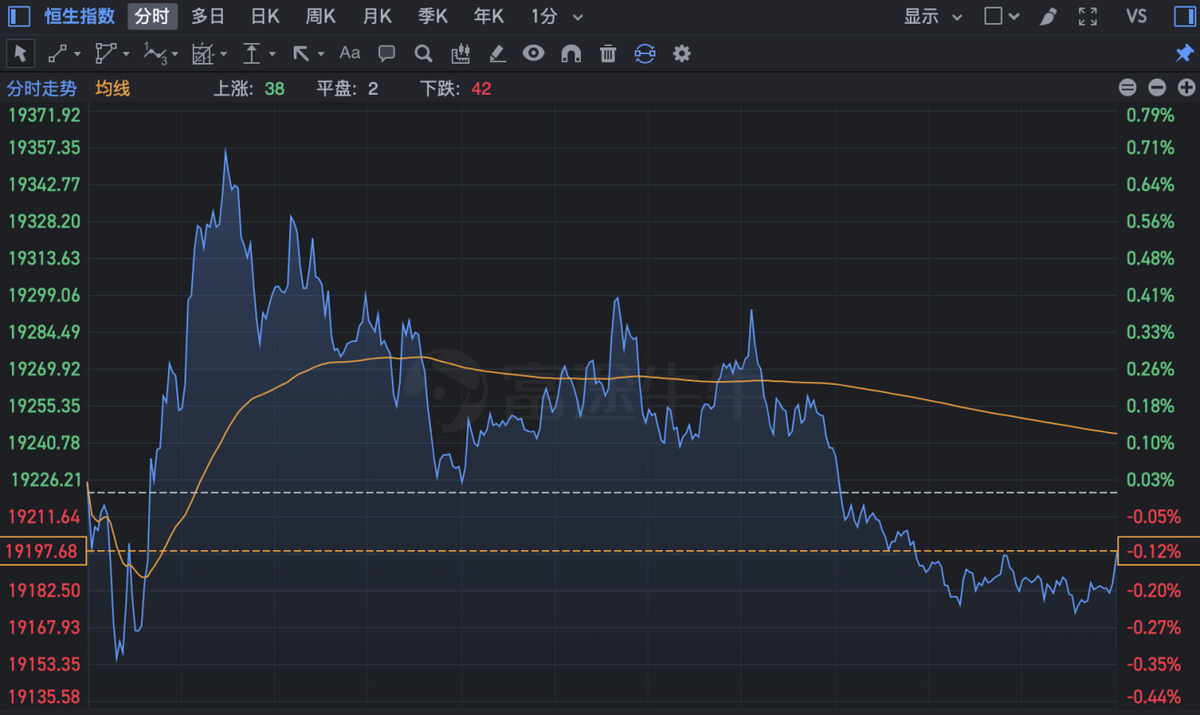Select the cursor pointer tool

pyautogui.click(x=21, y=53)
